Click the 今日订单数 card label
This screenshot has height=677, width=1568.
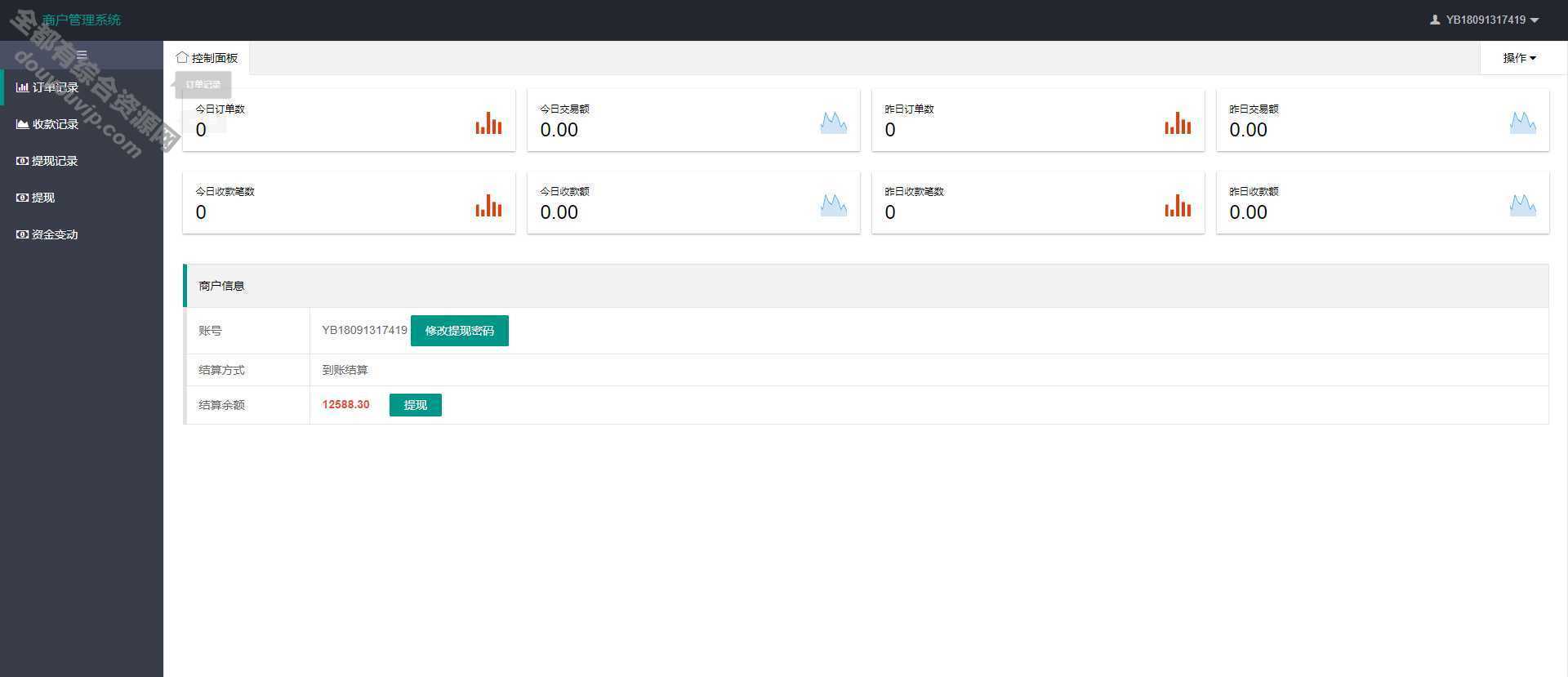click(220, 109)
